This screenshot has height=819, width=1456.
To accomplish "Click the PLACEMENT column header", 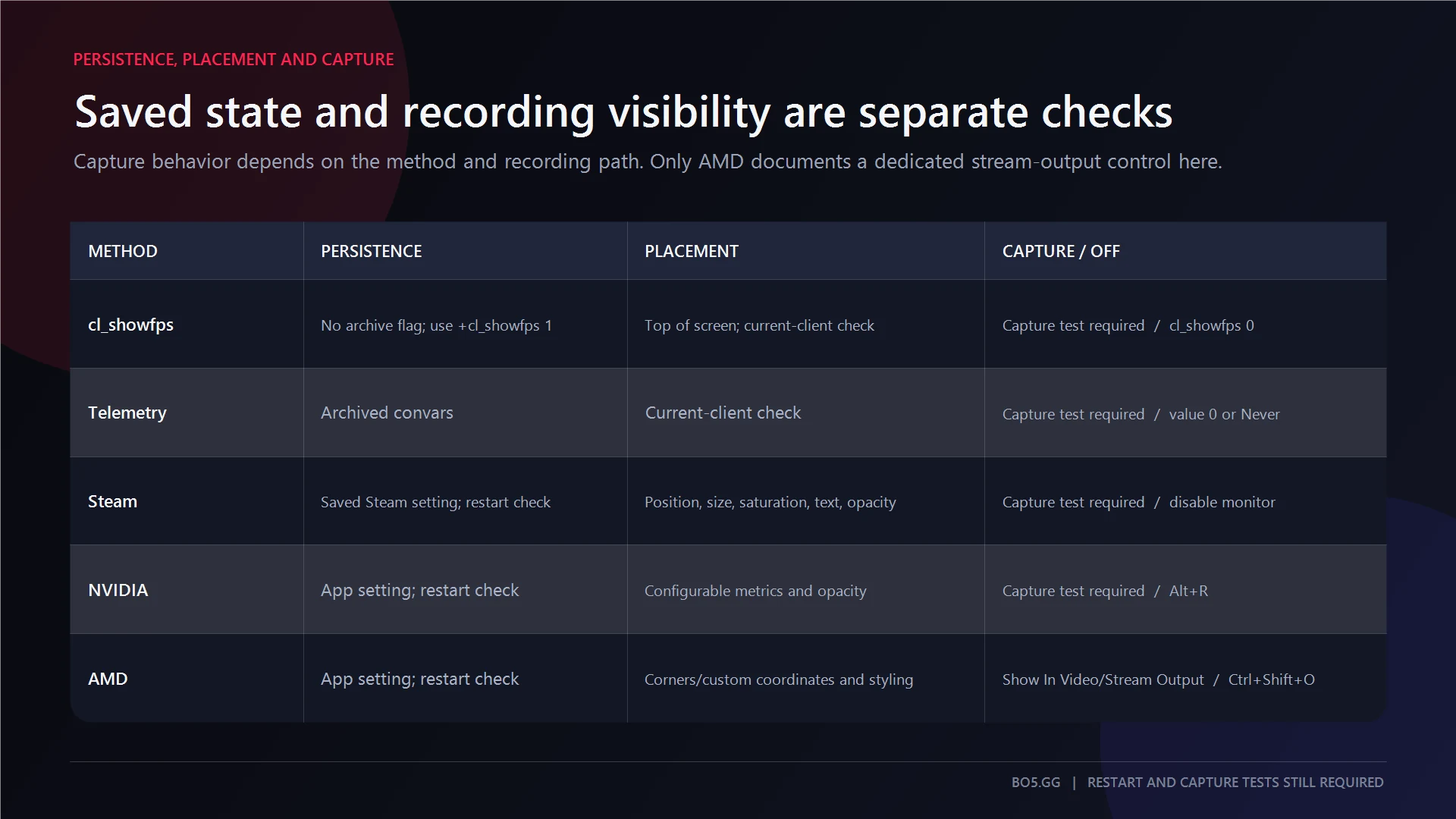I will (691, 251).
